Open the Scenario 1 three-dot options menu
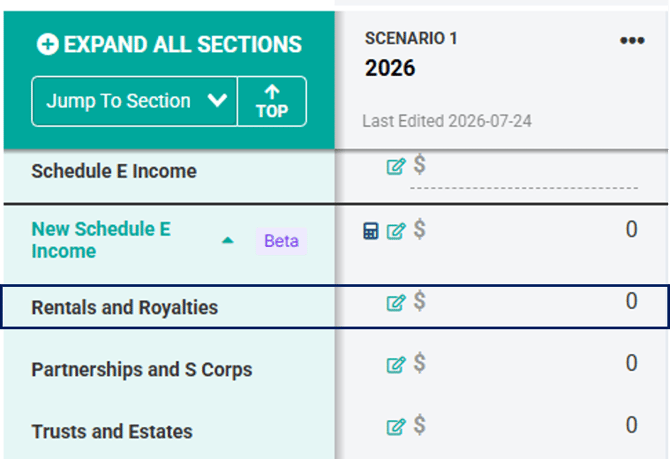 click(x=632, y=41)
